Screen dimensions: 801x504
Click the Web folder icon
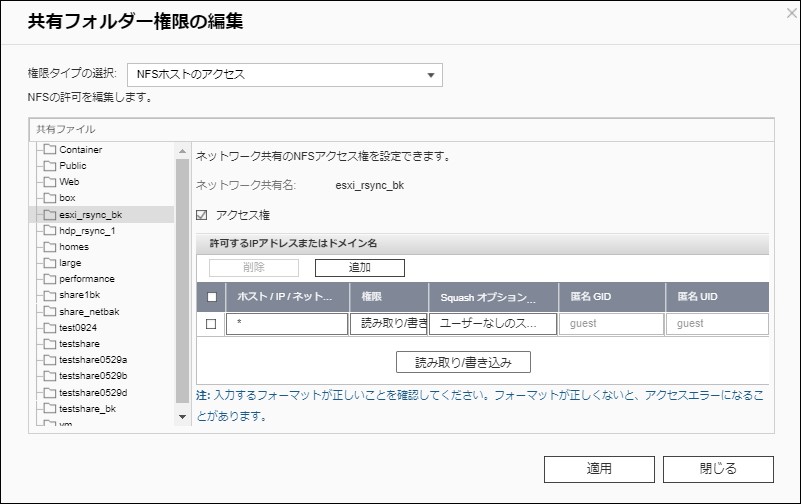pyautogui.click(x=50, y=182)
